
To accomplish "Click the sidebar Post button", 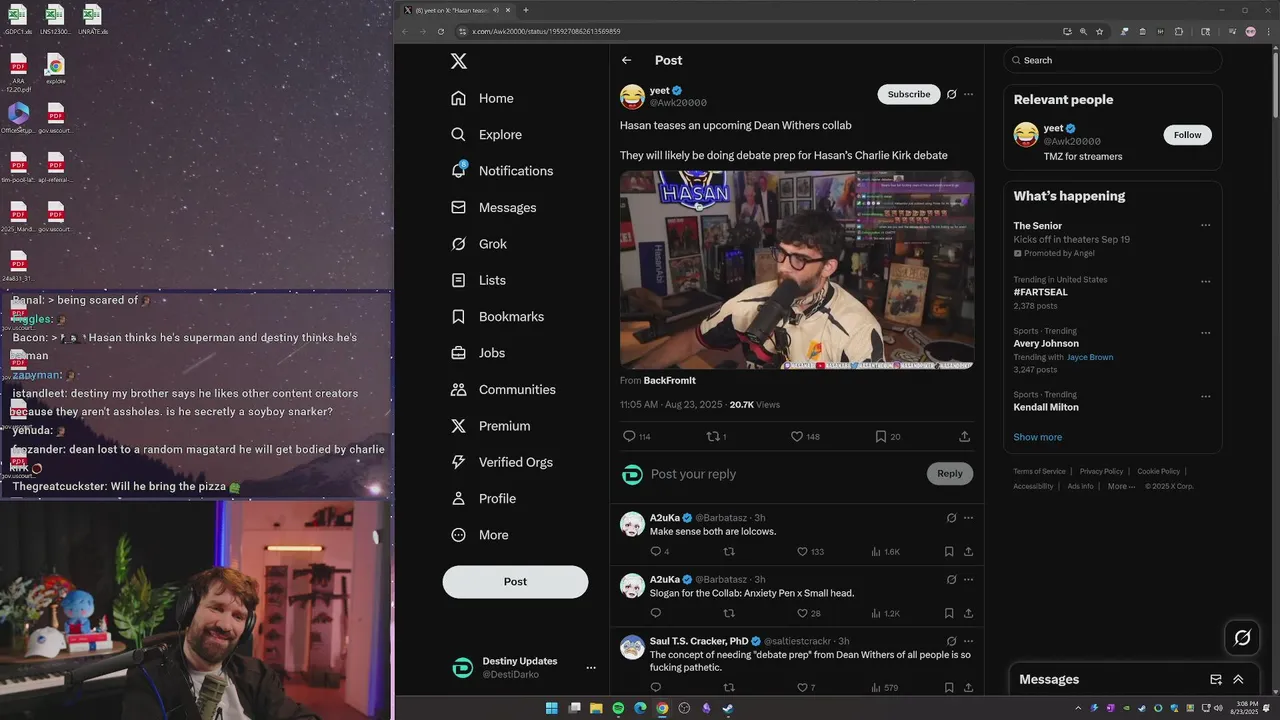I will 515,582.
